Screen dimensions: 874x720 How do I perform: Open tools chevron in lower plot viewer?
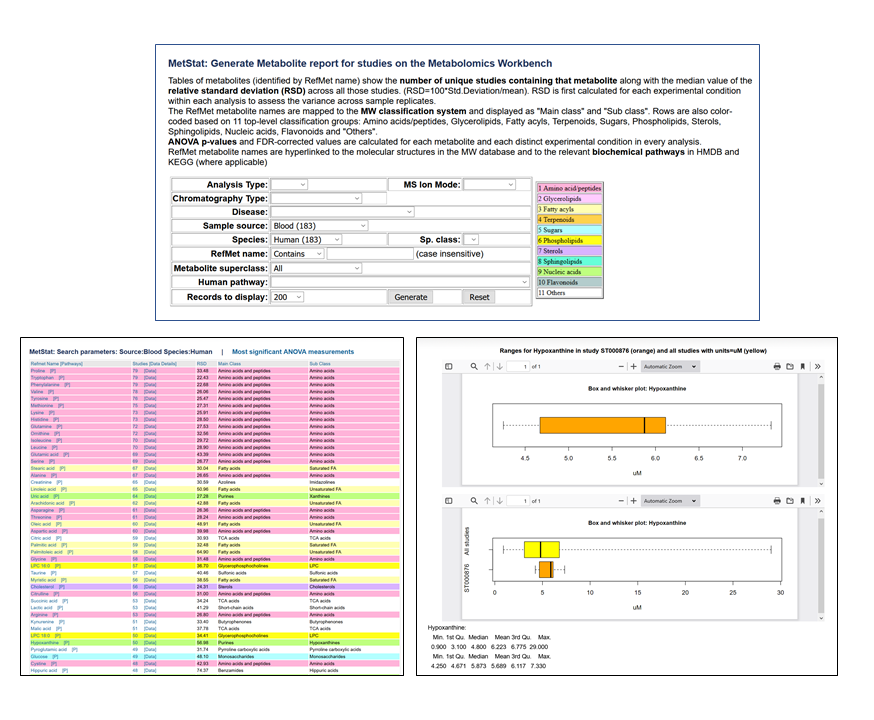[x=818, y=501]
